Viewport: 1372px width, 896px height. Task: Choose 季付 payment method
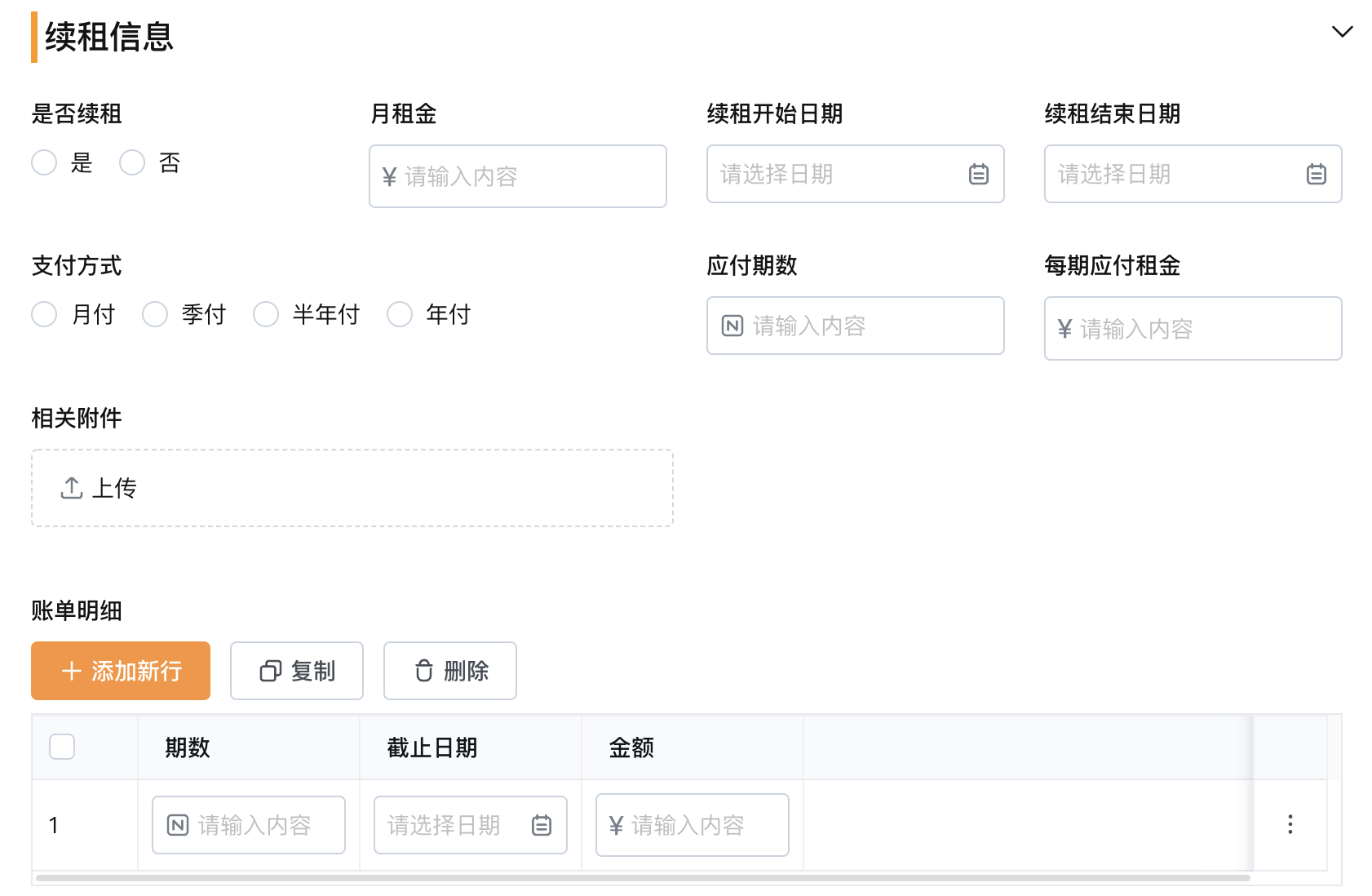pos(155,314)
